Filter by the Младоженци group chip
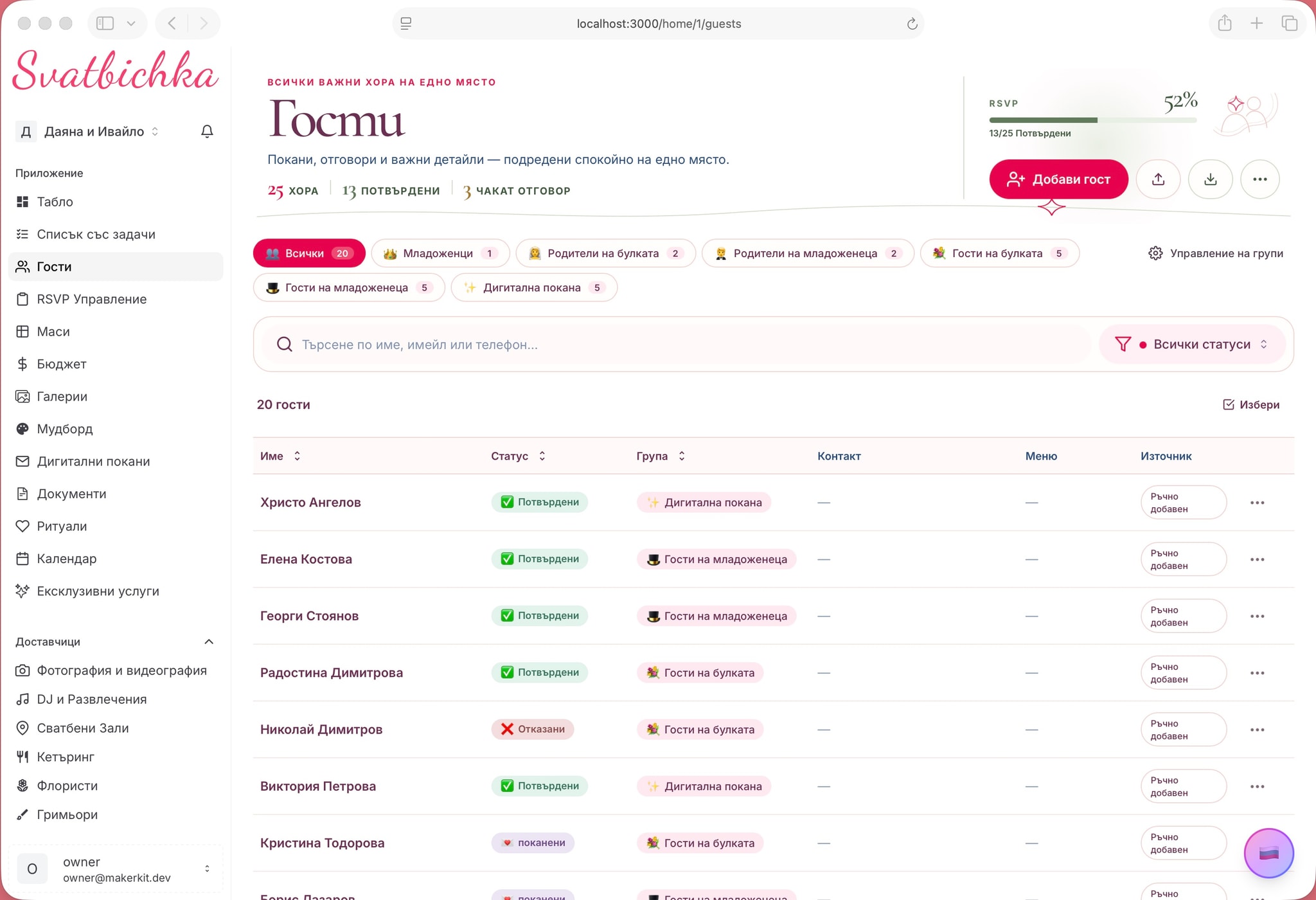This screenshot has height=900, width=1316. [x=440, y=253]
